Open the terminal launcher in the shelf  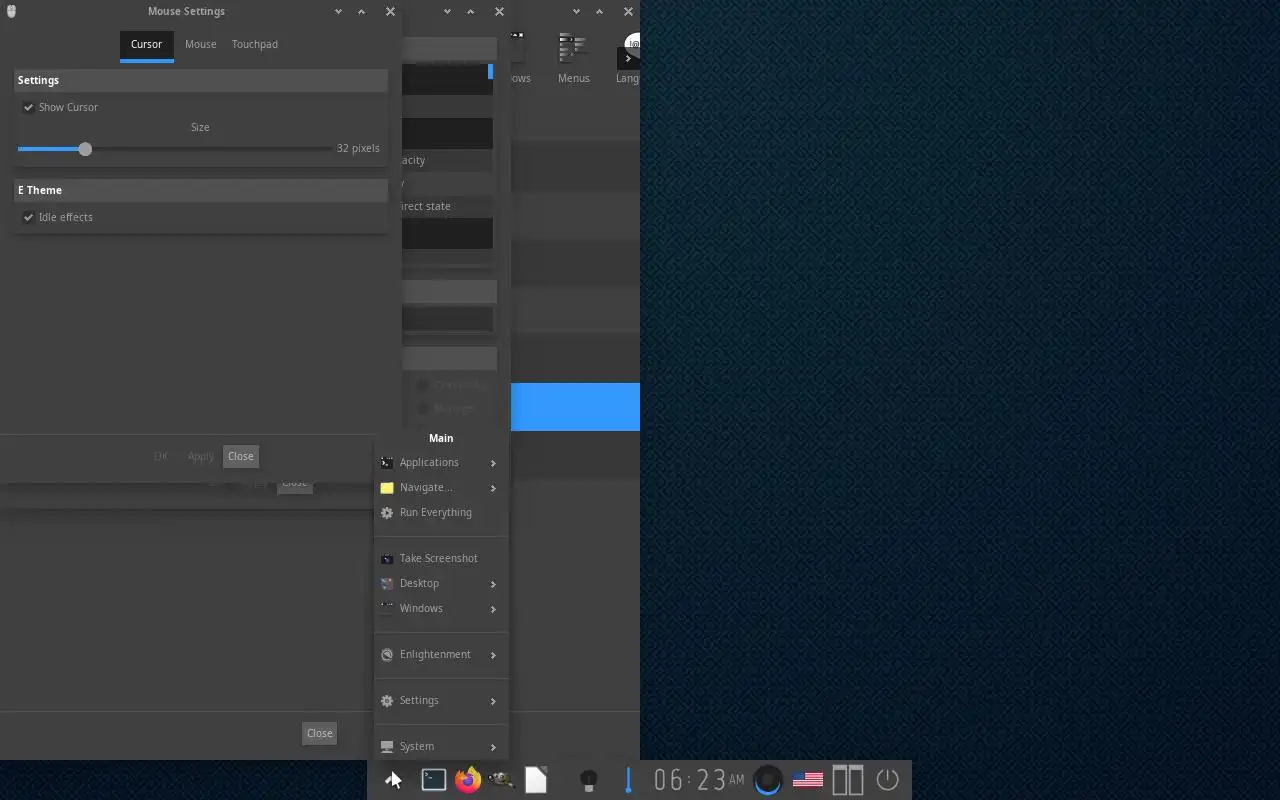(433, 780)
